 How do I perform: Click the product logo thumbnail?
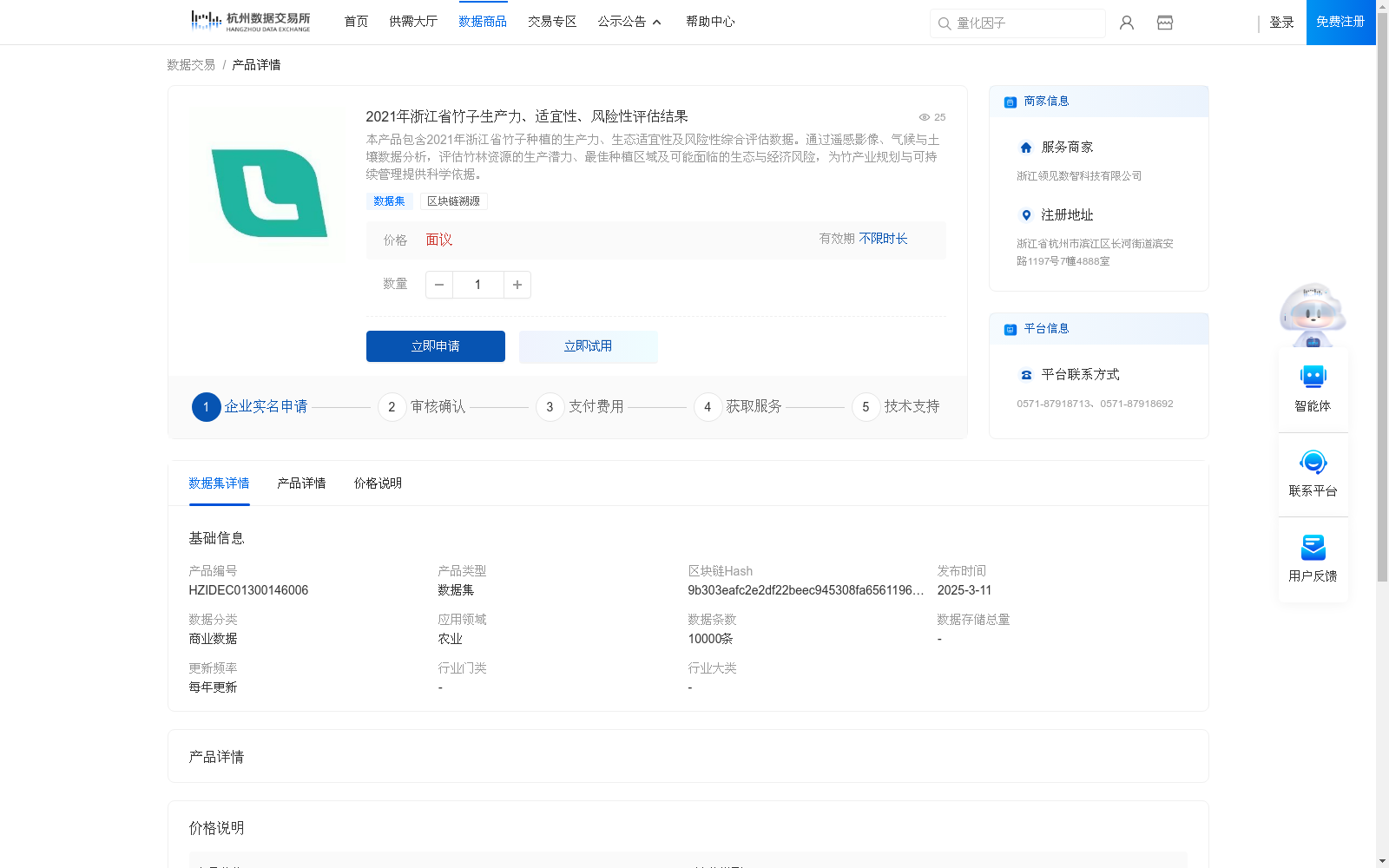[268, 191]
